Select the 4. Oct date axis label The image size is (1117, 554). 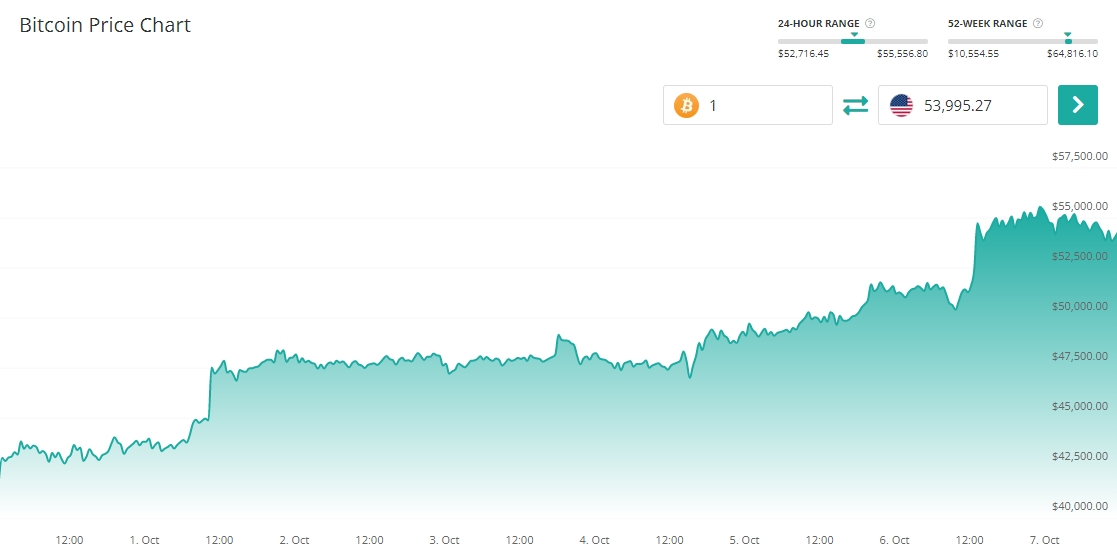point(594,540)
